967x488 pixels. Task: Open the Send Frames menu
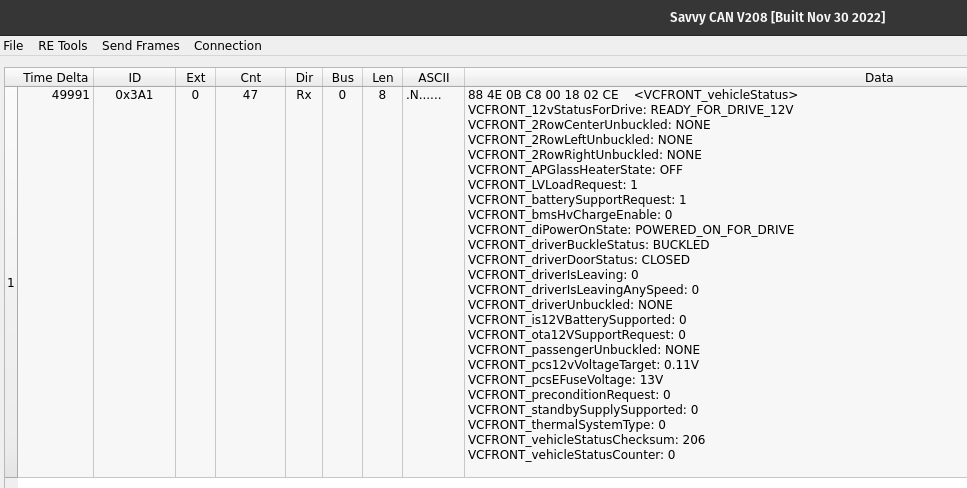140,46
